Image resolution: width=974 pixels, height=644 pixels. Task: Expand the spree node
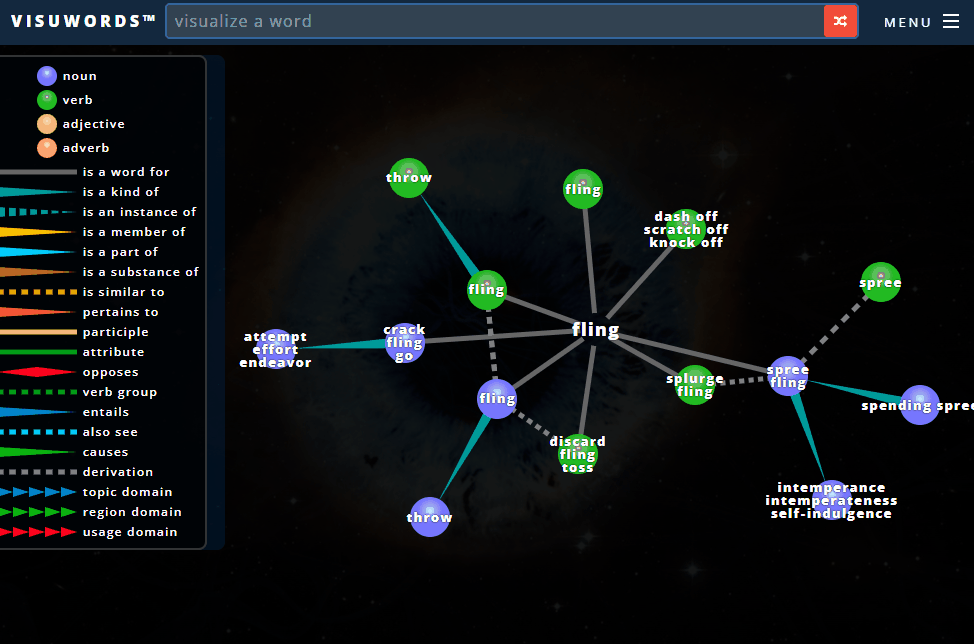tap(880, 282)
